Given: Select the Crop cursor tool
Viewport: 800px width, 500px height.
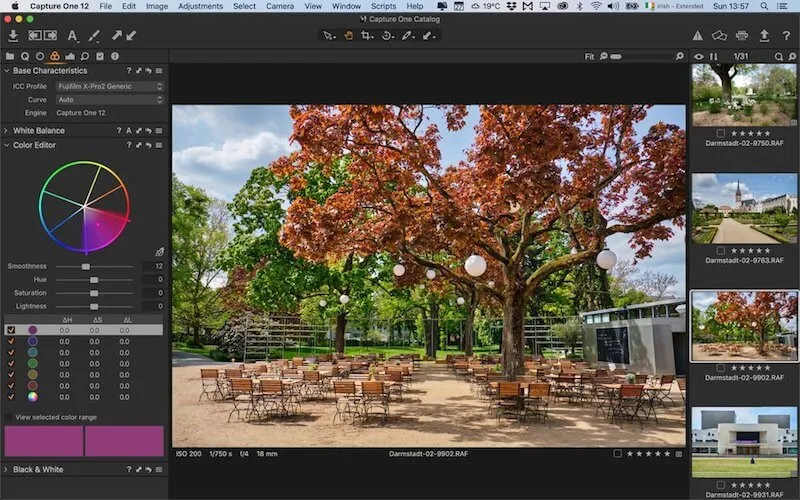Looking at the screenshot, I should click(367, 36).
